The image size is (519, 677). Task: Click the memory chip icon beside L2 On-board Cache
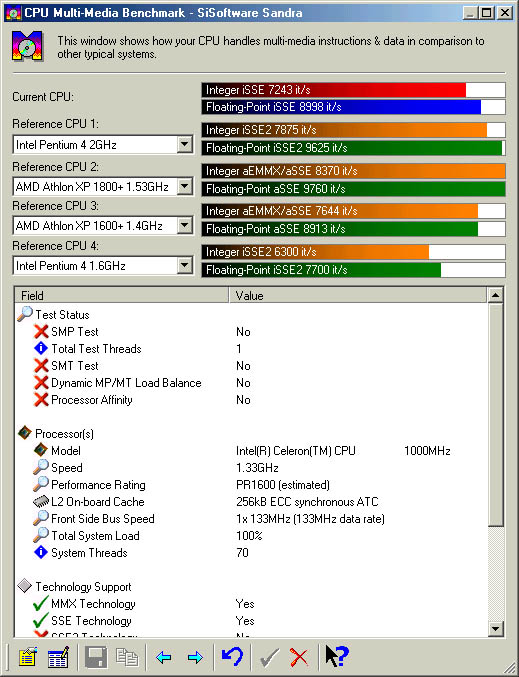click(x=41, y=502)
